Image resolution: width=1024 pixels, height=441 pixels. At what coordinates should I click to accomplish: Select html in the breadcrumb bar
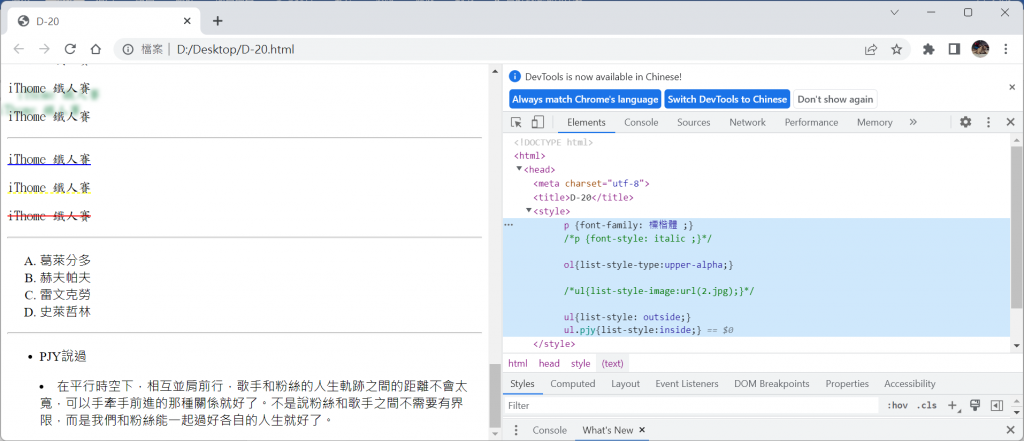click(x=518, y=363)
